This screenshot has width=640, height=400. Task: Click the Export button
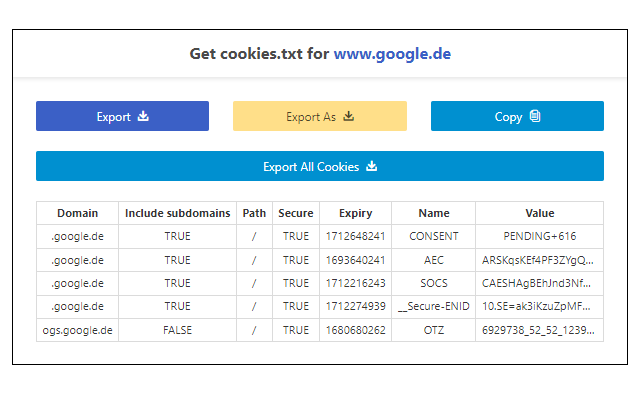click(x=122, y=116)
